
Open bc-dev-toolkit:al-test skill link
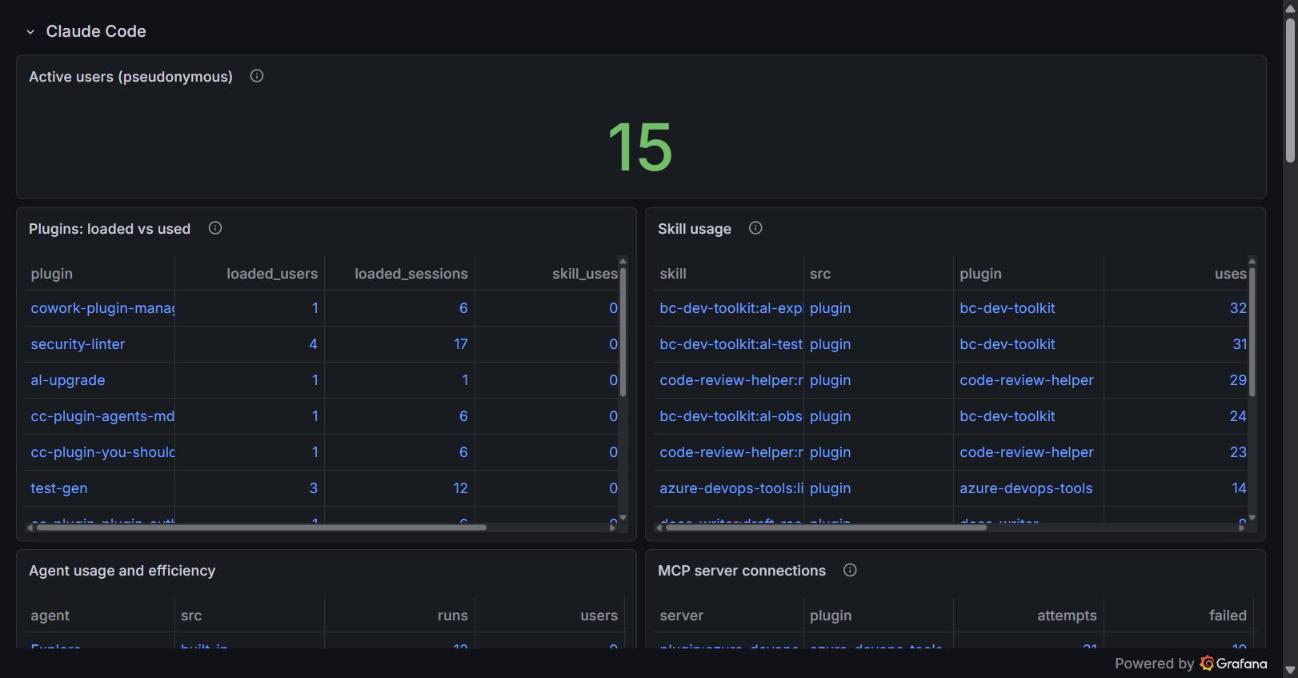pyautogui.click(x=731, y=344)
